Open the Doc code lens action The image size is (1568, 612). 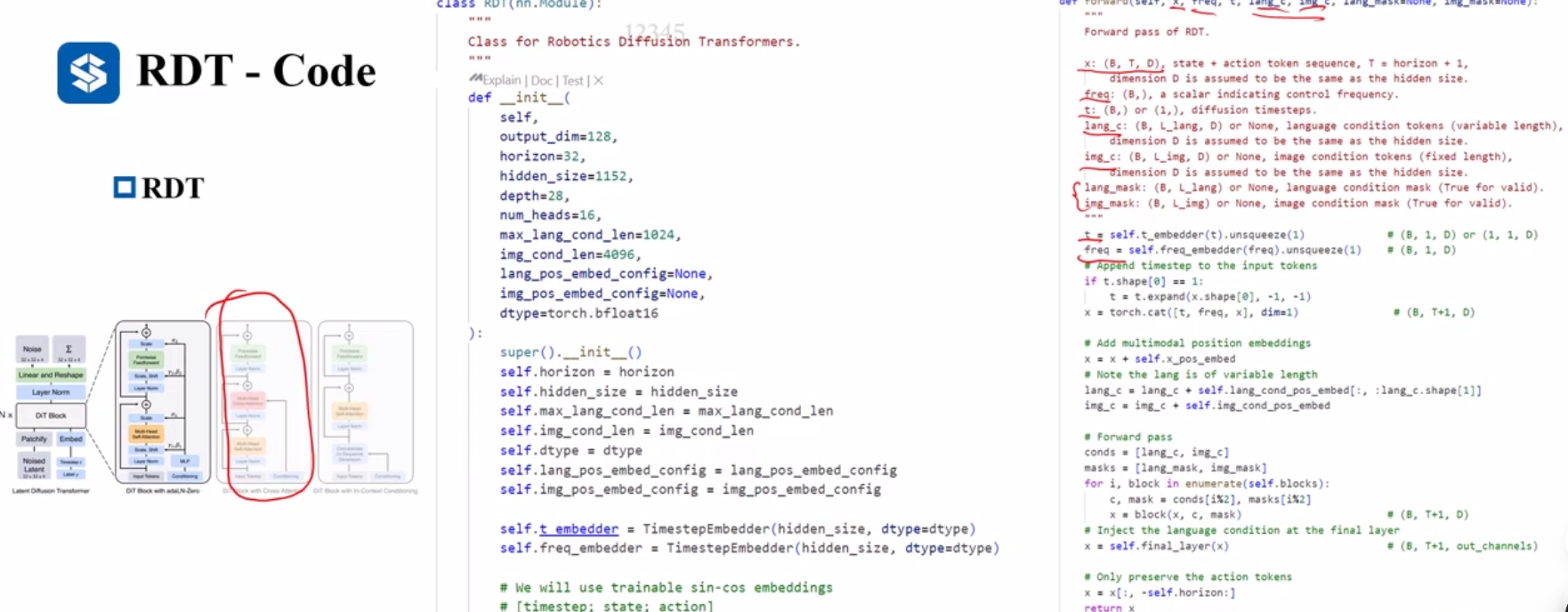tap(542, 80)
